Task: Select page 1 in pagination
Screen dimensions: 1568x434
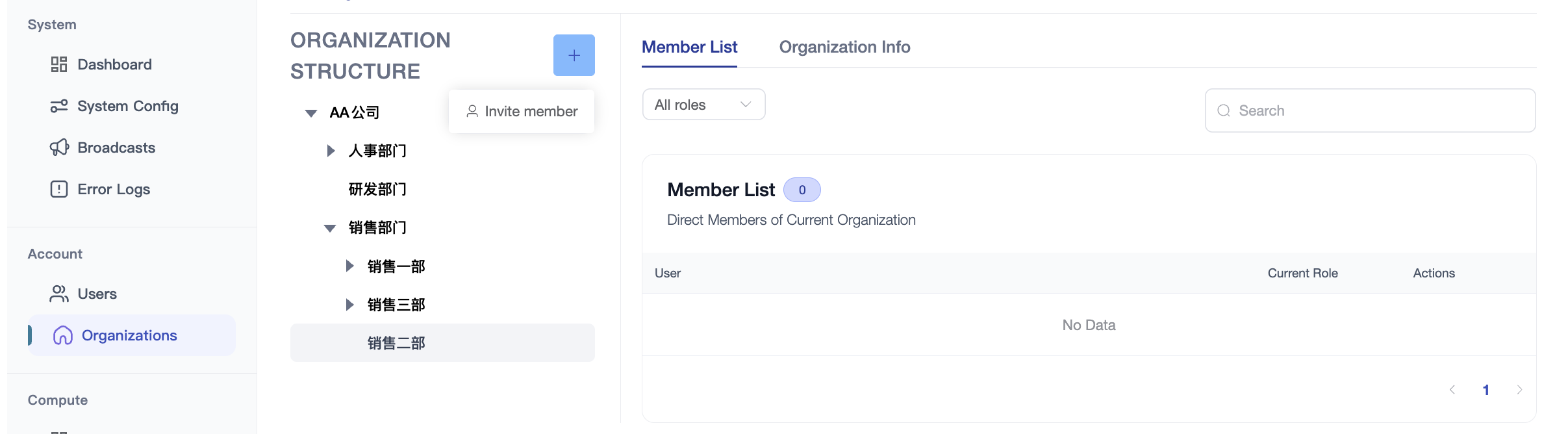Action: tap(1486, 390)
